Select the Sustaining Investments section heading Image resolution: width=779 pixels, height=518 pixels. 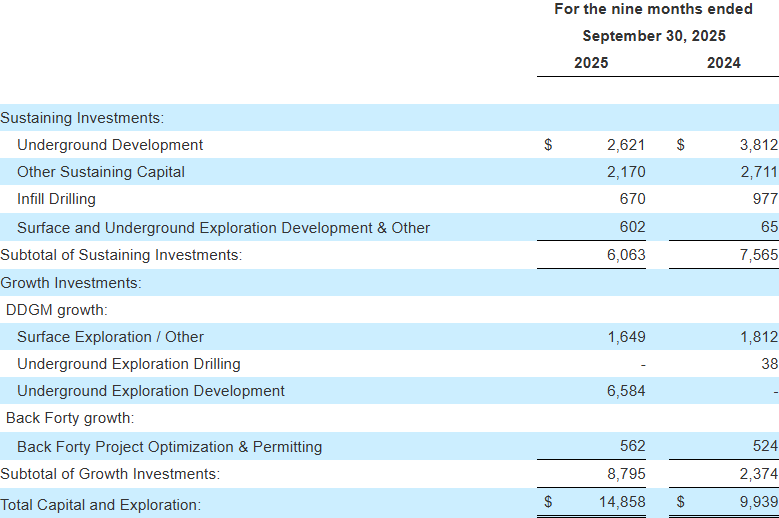click(82, 118)
